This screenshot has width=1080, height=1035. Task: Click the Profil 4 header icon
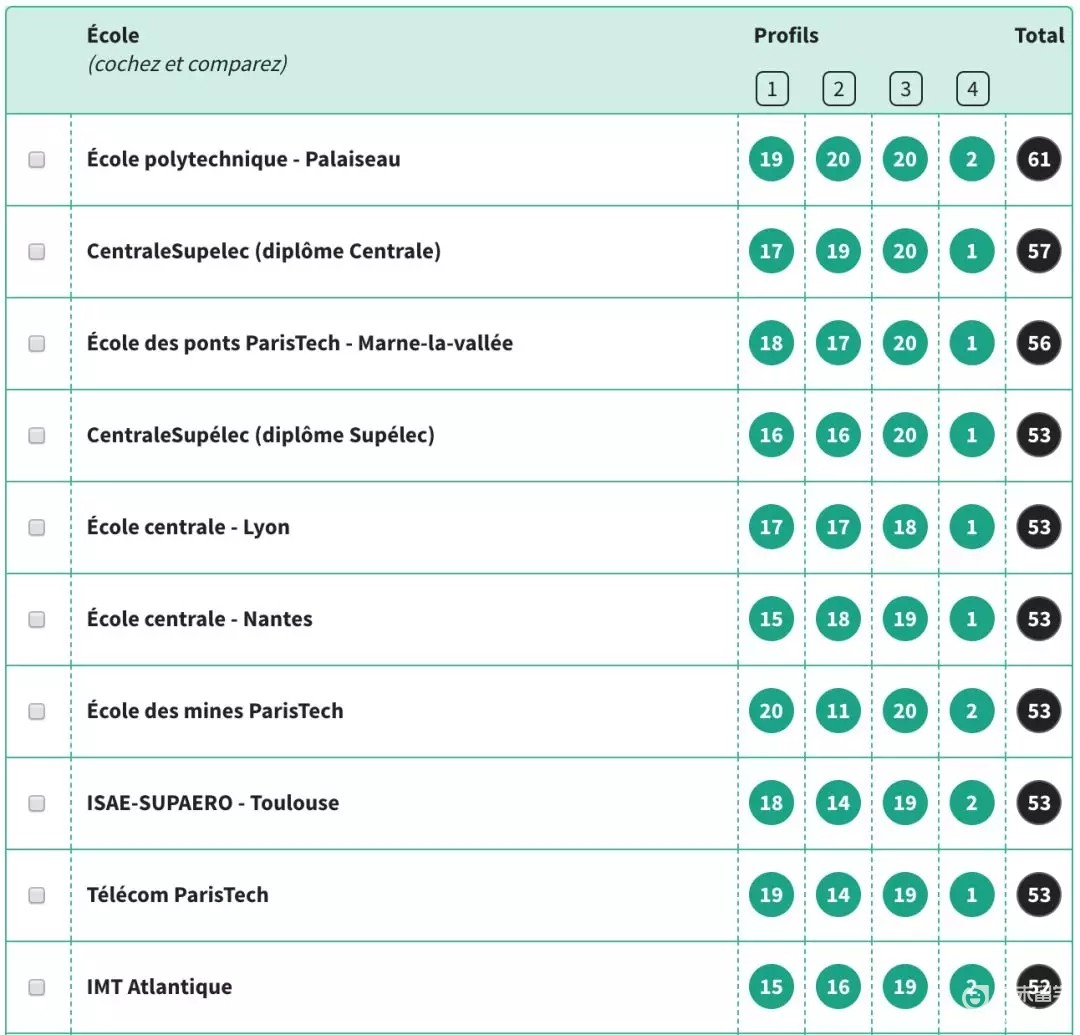pyautogui.click(x=972, y=89)
